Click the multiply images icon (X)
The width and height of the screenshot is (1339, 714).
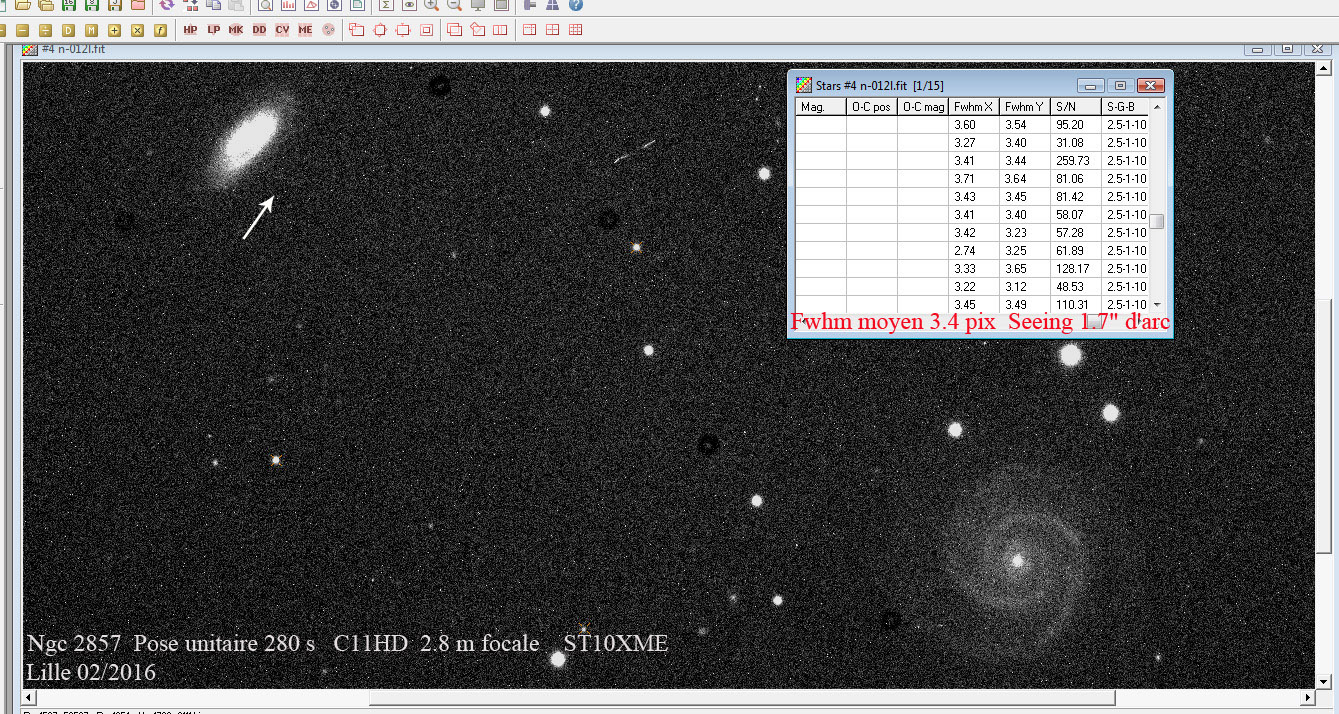[138, 30]
